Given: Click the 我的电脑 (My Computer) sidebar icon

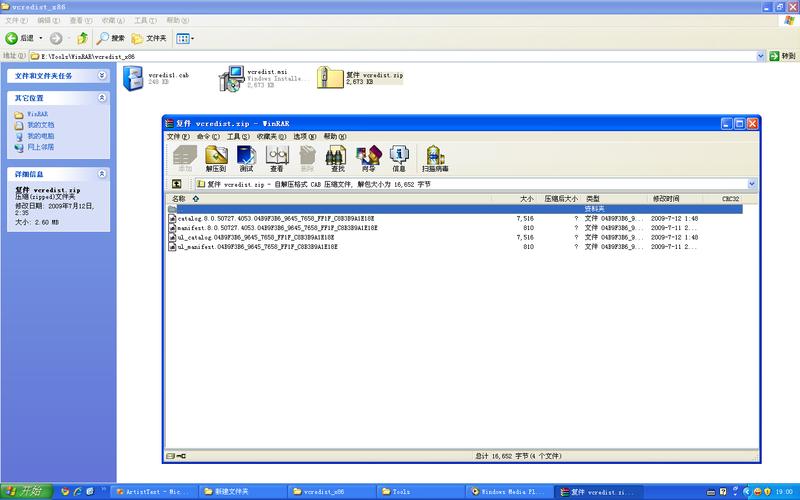Looking at the screenshot, I should click(x=19, y=136).
